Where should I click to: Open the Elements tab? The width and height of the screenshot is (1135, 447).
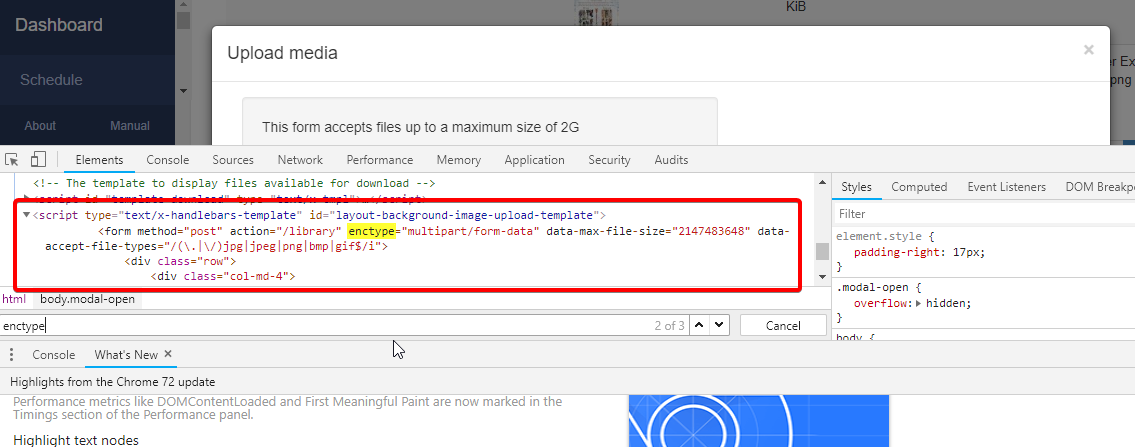pos(99,160)
